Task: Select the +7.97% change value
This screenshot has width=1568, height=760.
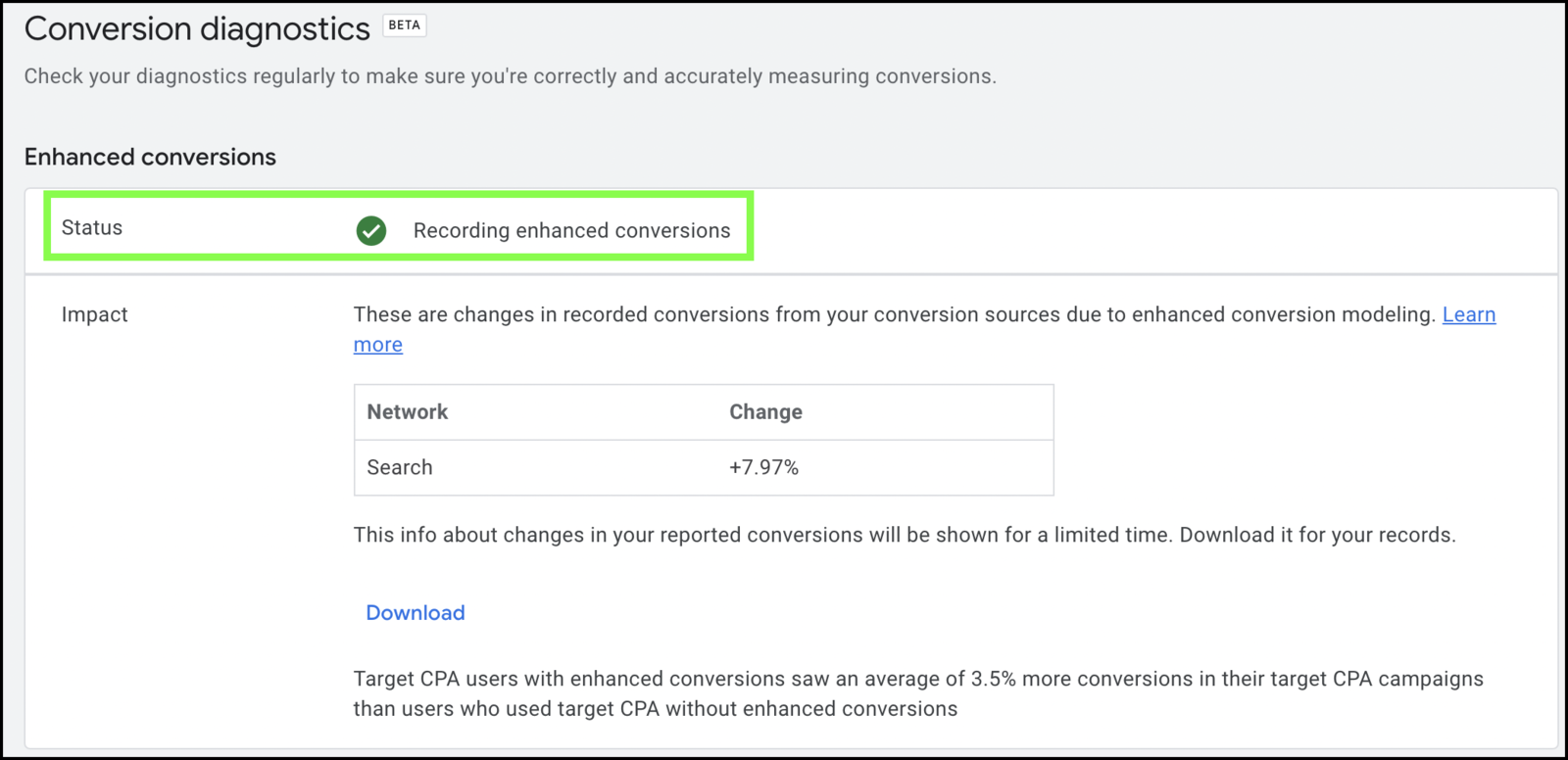Action: (762, 467)
